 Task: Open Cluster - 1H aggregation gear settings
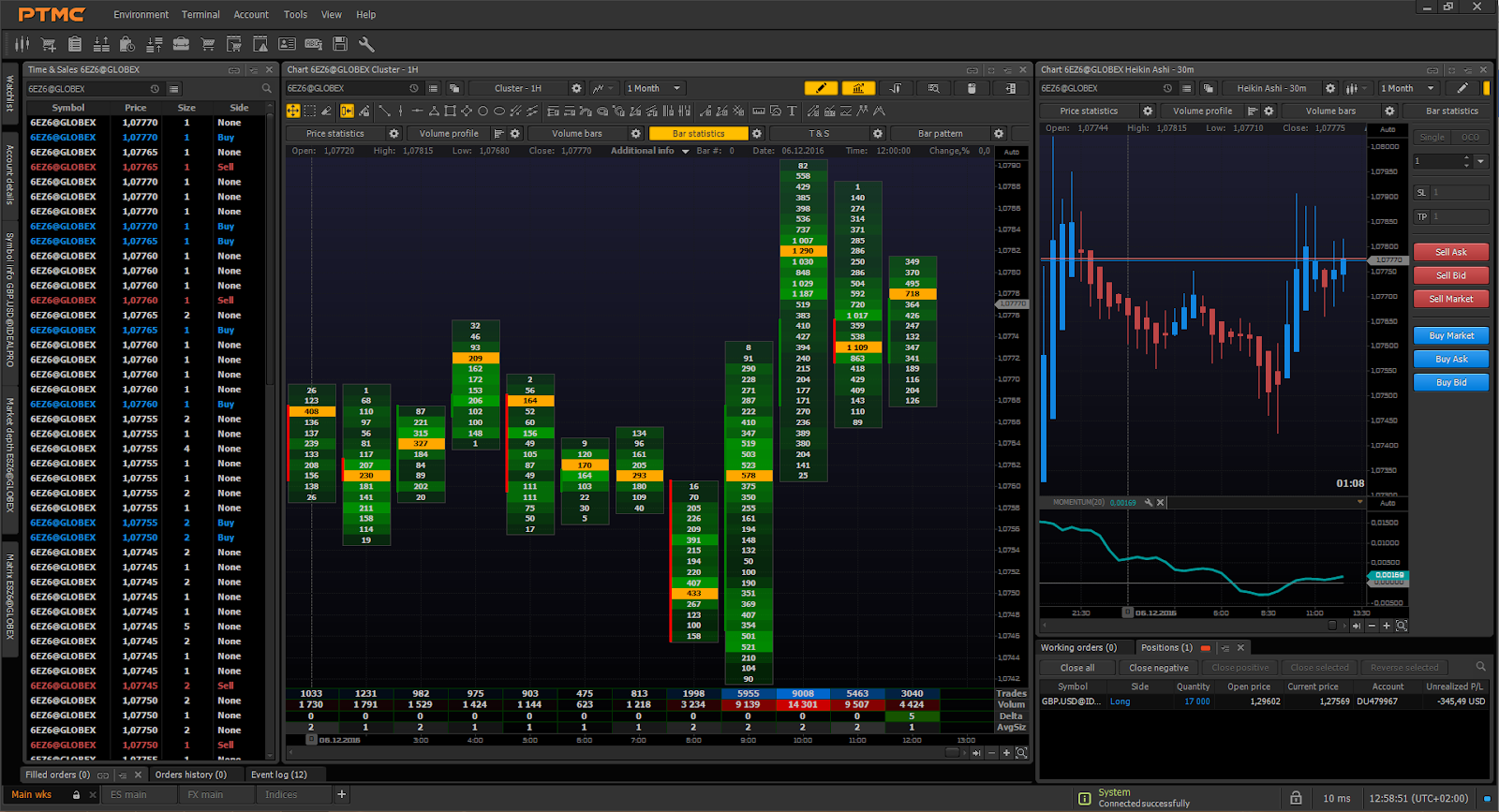(576, 88)
